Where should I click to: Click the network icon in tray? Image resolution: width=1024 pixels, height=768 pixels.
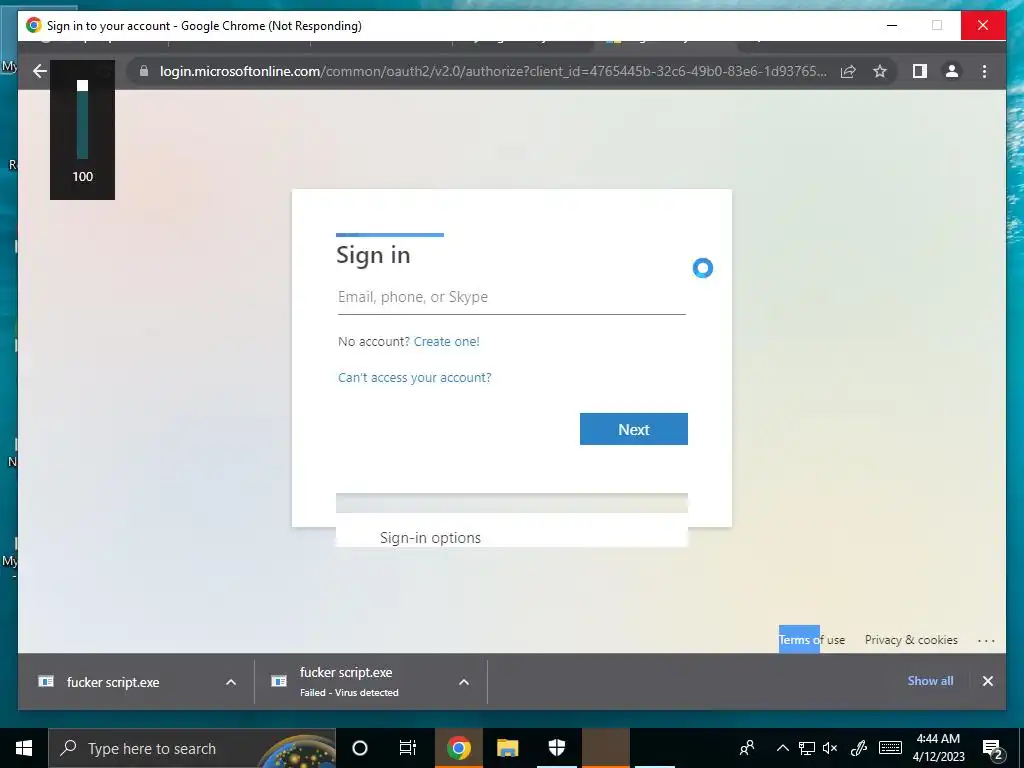pyautogui.click(x=807, y=748)
